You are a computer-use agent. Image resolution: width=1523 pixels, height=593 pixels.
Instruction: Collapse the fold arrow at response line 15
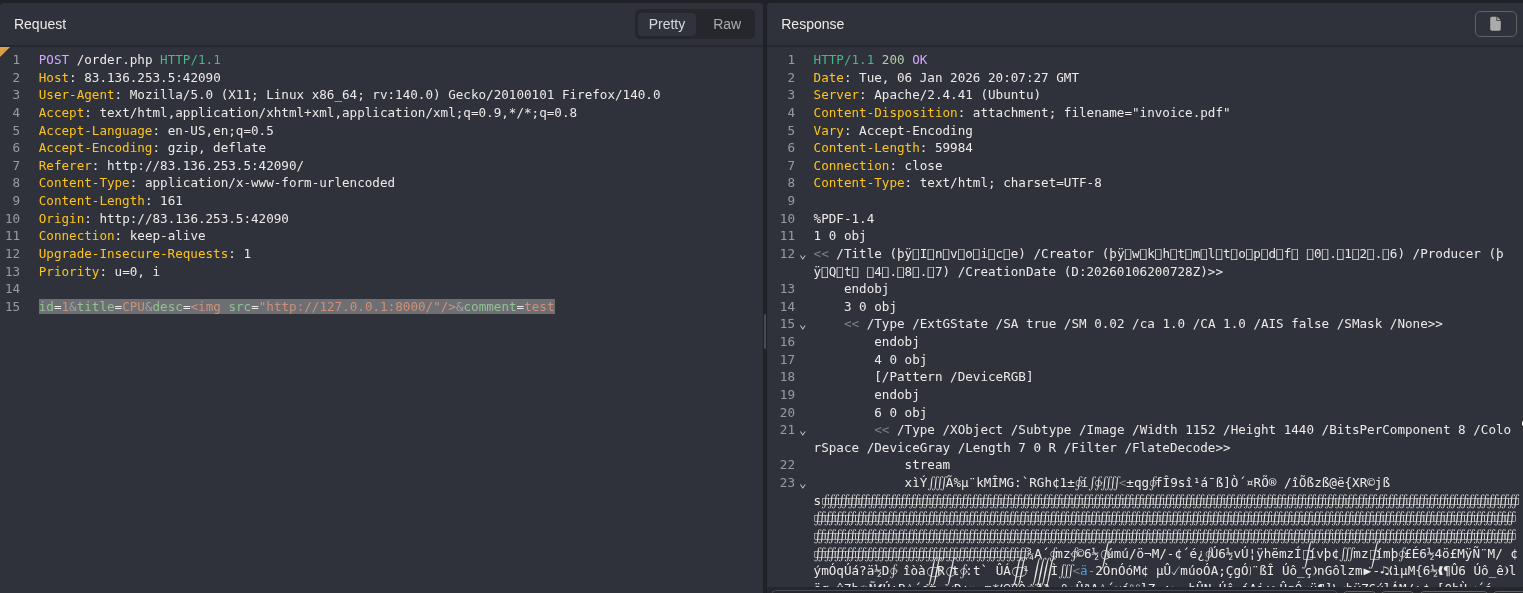pyautogui.click(x=802, y=325)
